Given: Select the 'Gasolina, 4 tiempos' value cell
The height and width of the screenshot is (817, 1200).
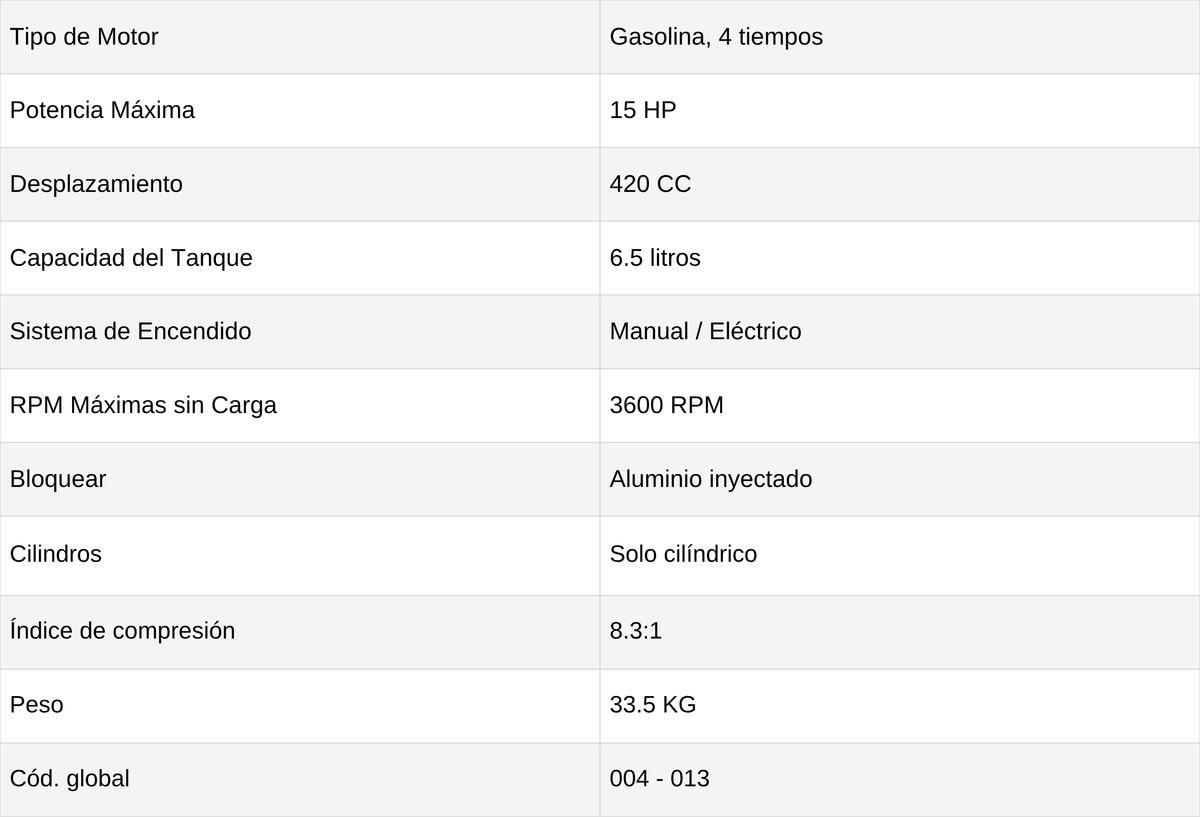Looking at the screenshot, I should point(900,37).
